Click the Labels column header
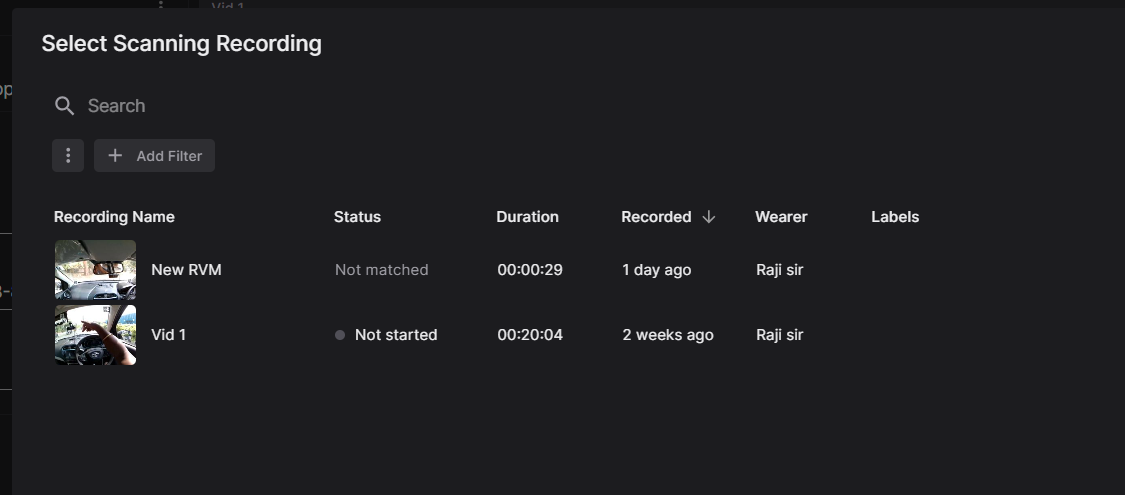This screenshot has height=495, width=1125. click(895, 217)
